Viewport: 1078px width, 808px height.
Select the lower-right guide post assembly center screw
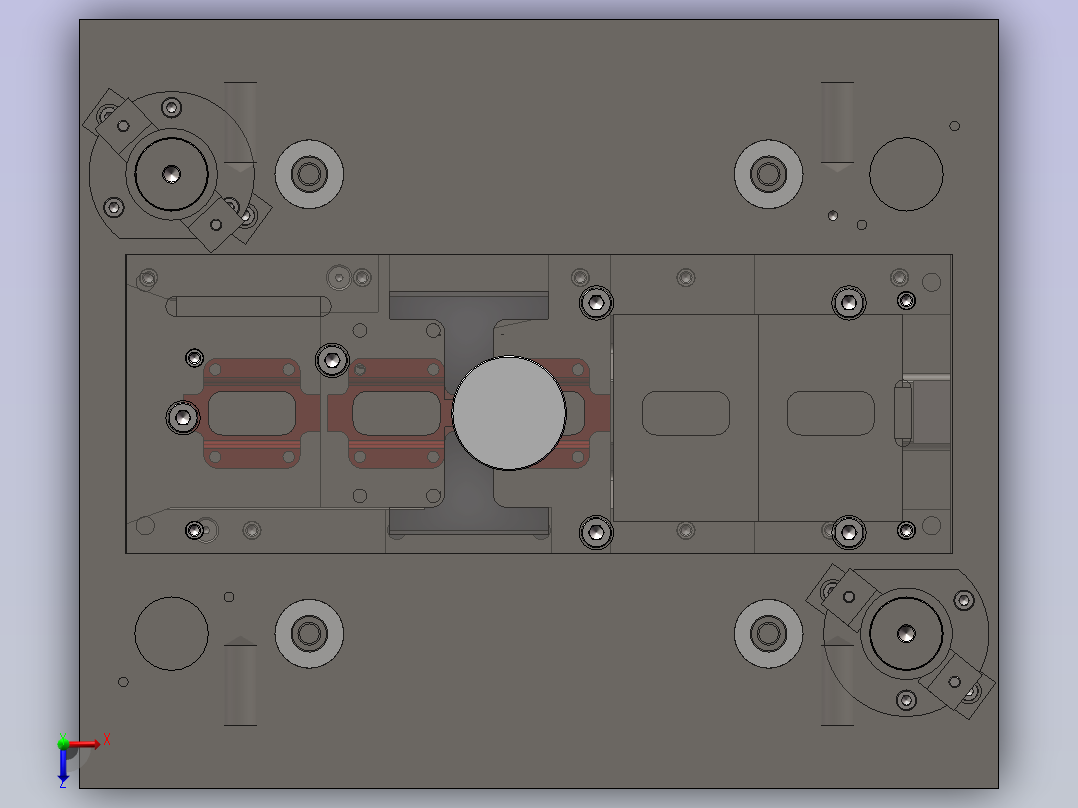click(x=906, y=633)
